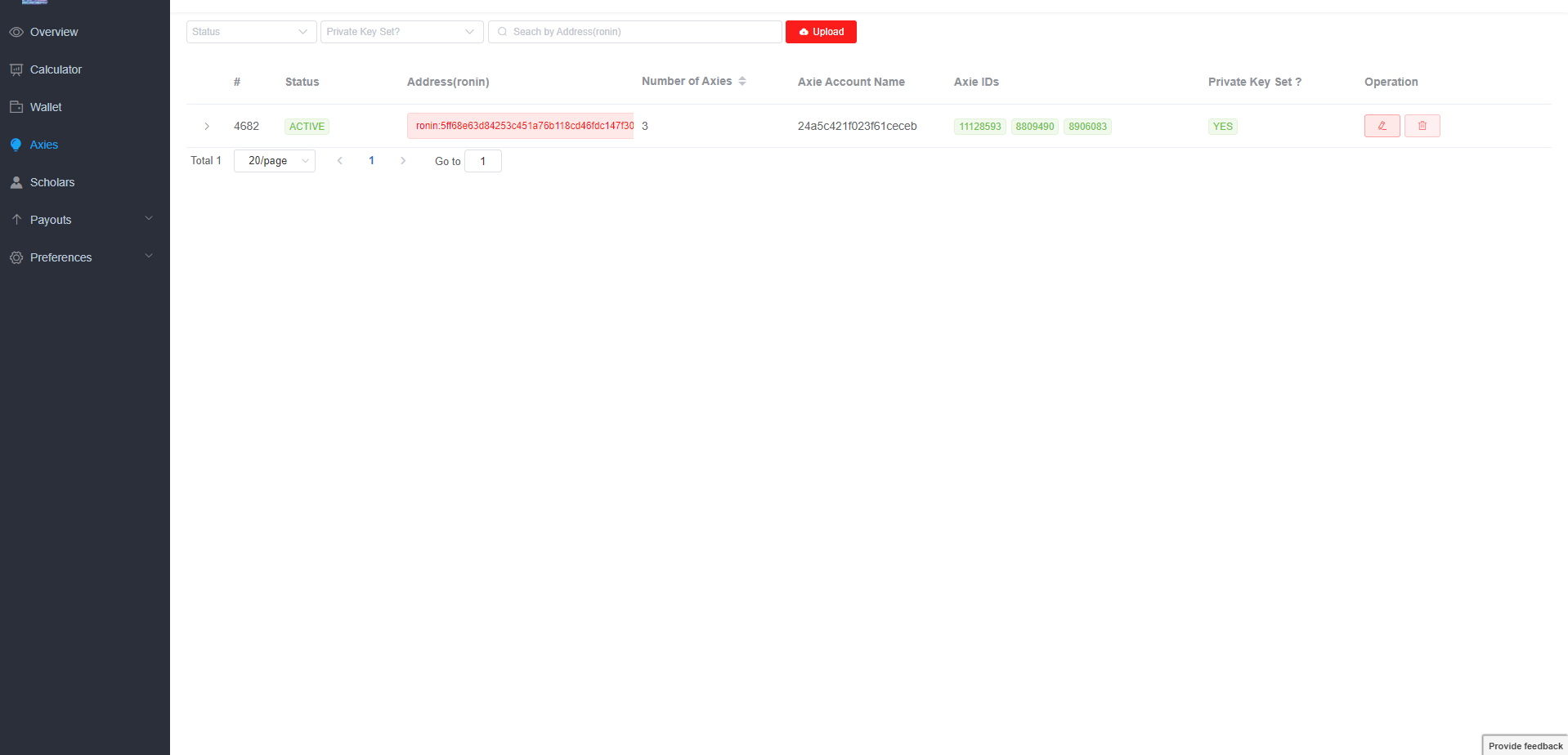
Task: Click the Number of Axies header
Action: [x=687, y=81]
